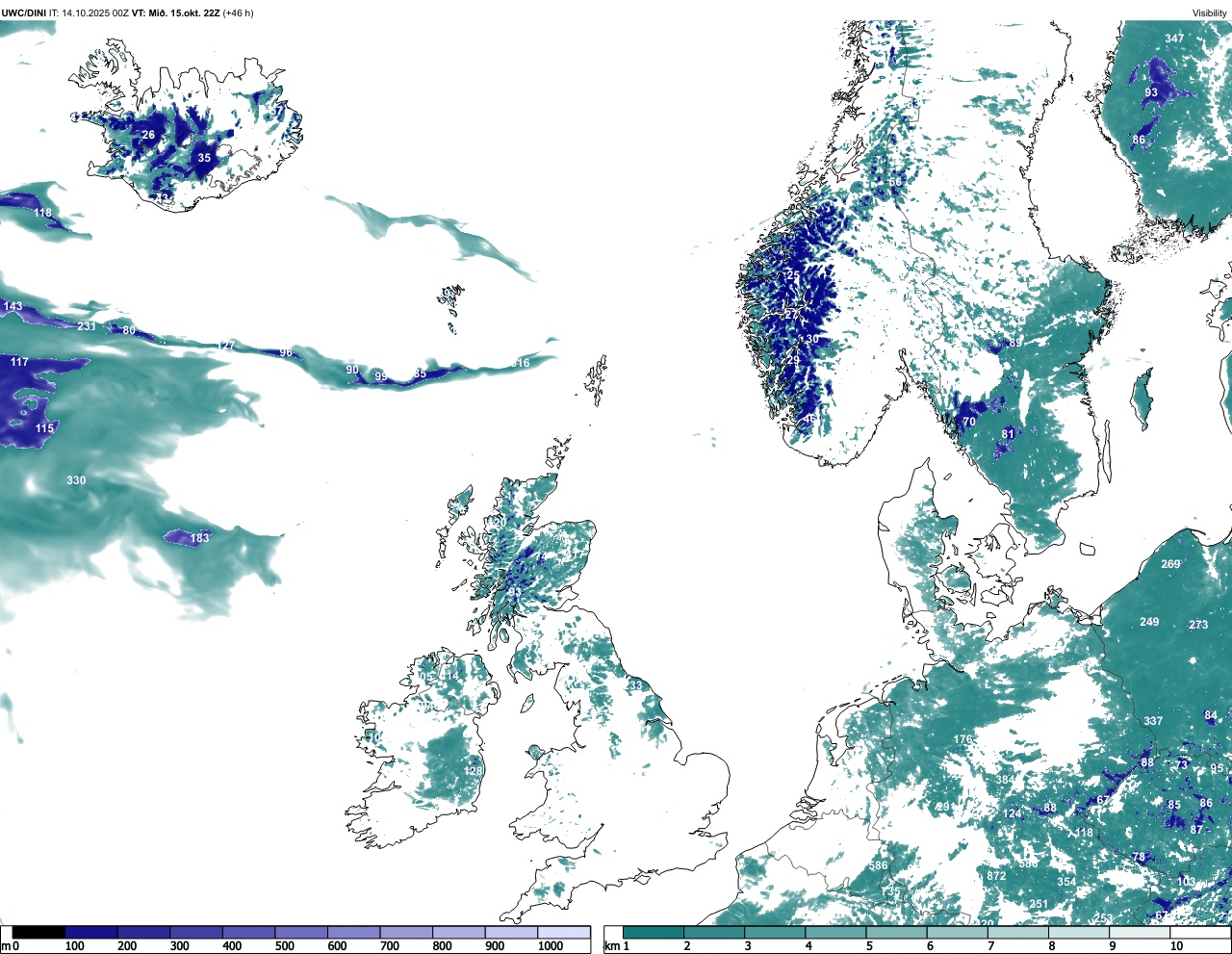Click the '1000' tick label in the metre legend
The width and height of the screenshot is (1232, 954).
point(551,946)
